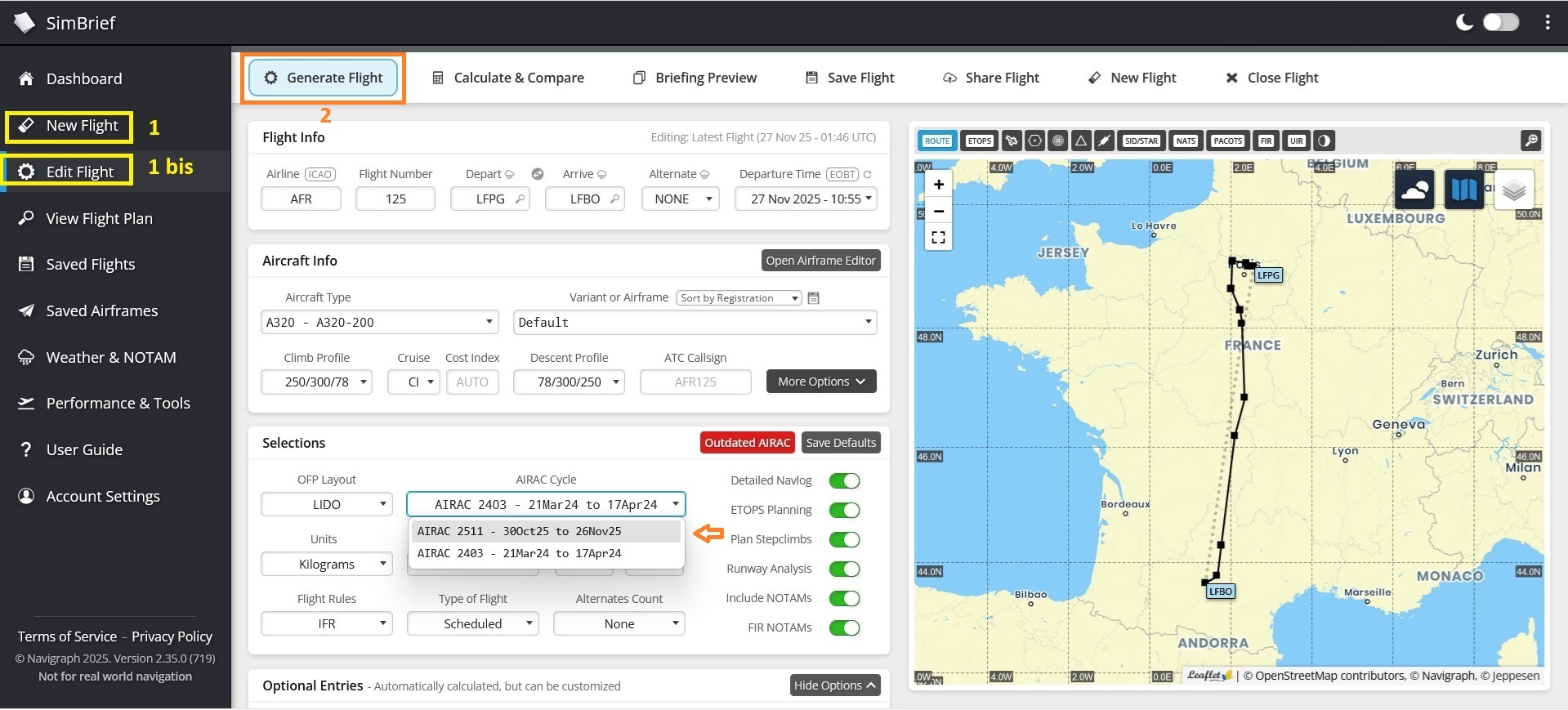
Task: Turn off the Plan Stepclimbs switch
Action: coord(844,539)
